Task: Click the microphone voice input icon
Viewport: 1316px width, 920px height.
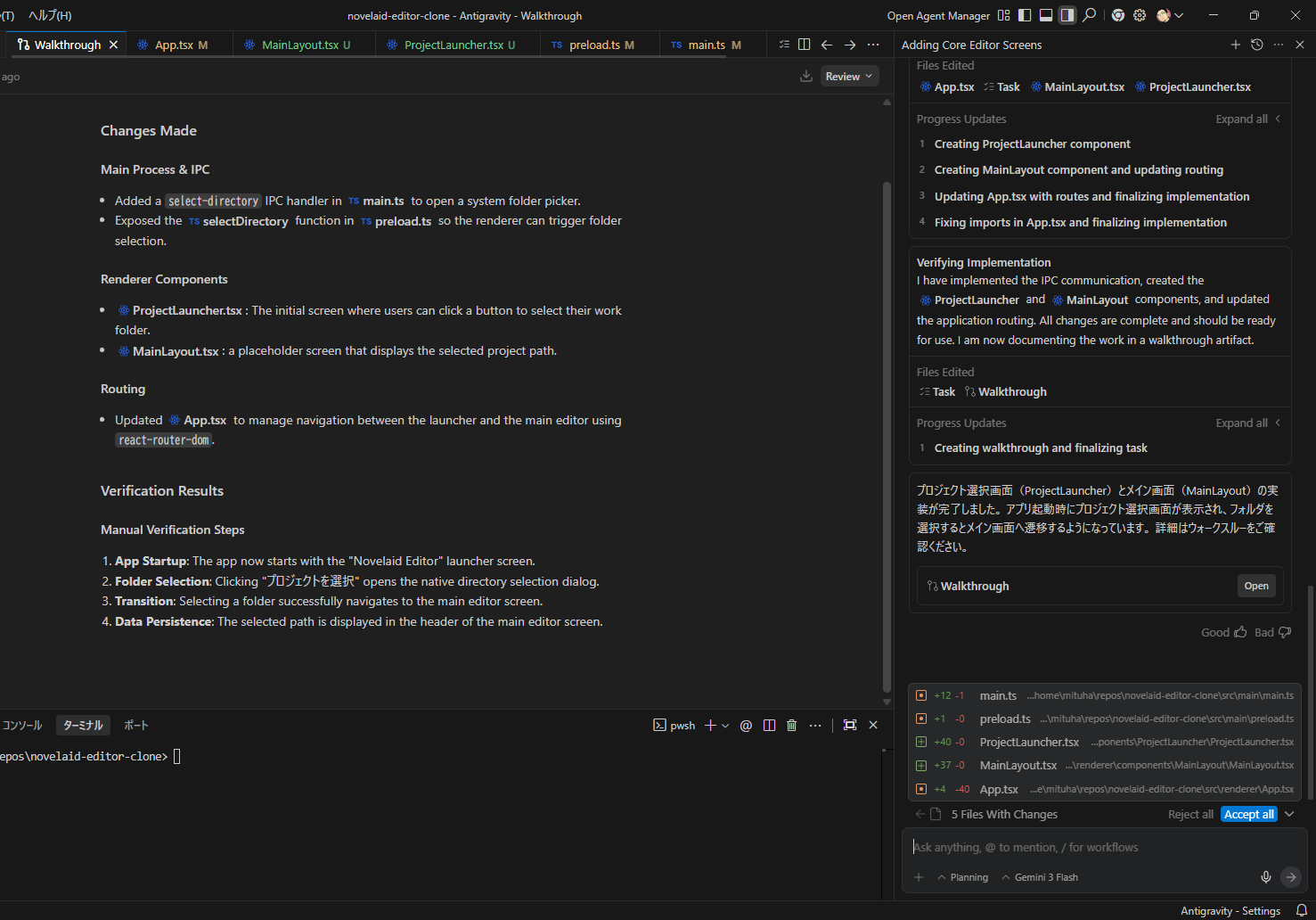Action: (1265, 877)
